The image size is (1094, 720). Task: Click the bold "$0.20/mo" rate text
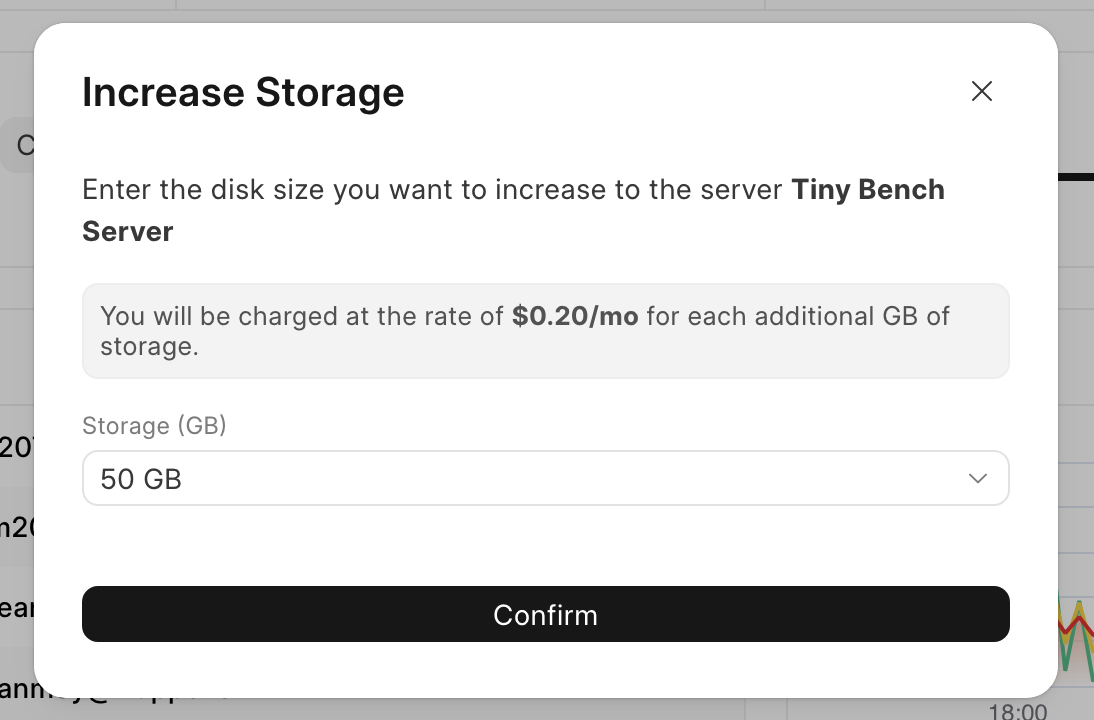[575, 317]
